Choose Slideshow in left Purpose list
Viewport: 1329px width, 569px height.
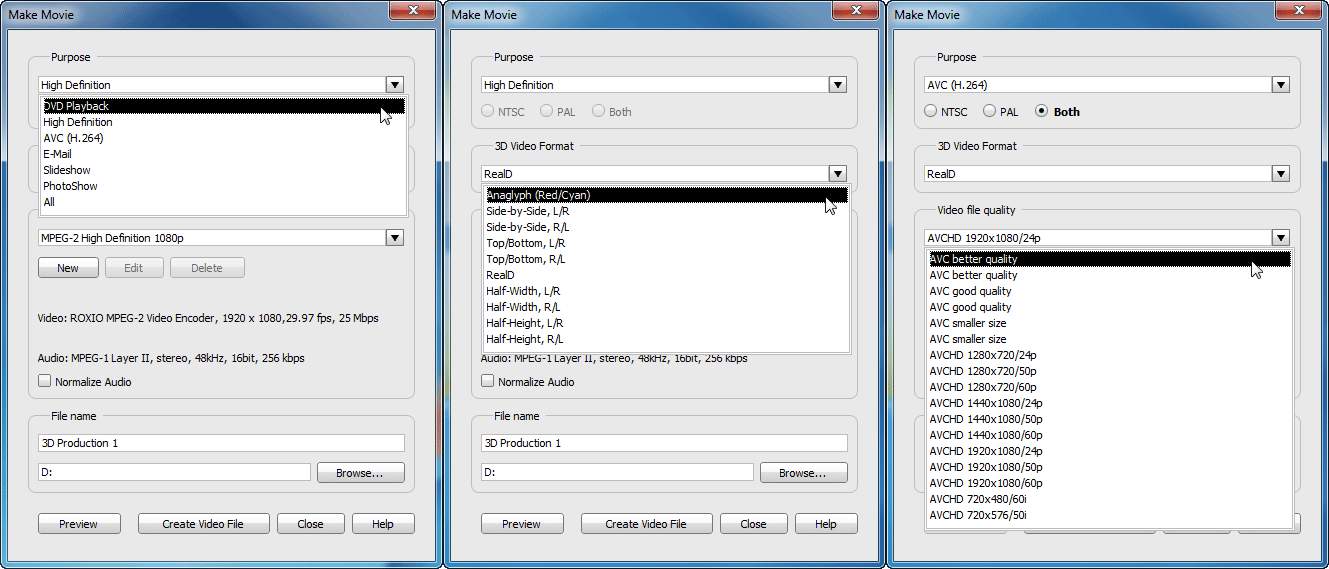pos(224,170)
